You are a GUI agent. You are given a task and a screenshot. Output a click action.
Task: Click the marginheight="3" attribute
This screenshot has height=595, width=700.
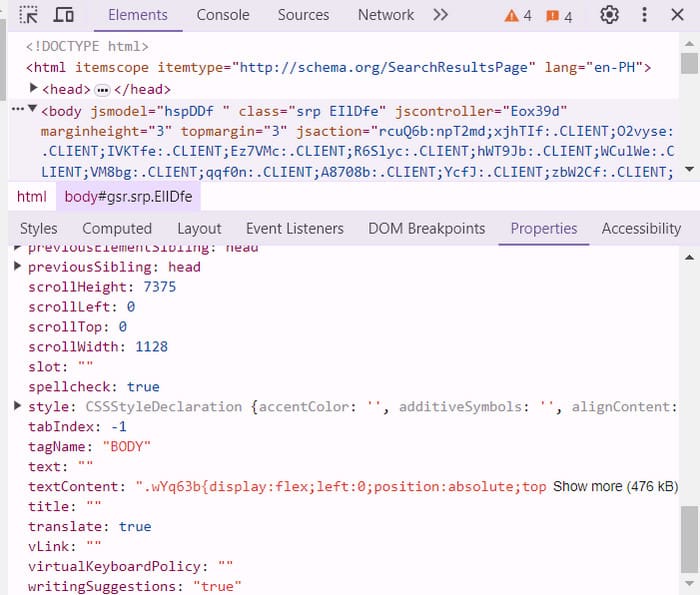[106, 132]
